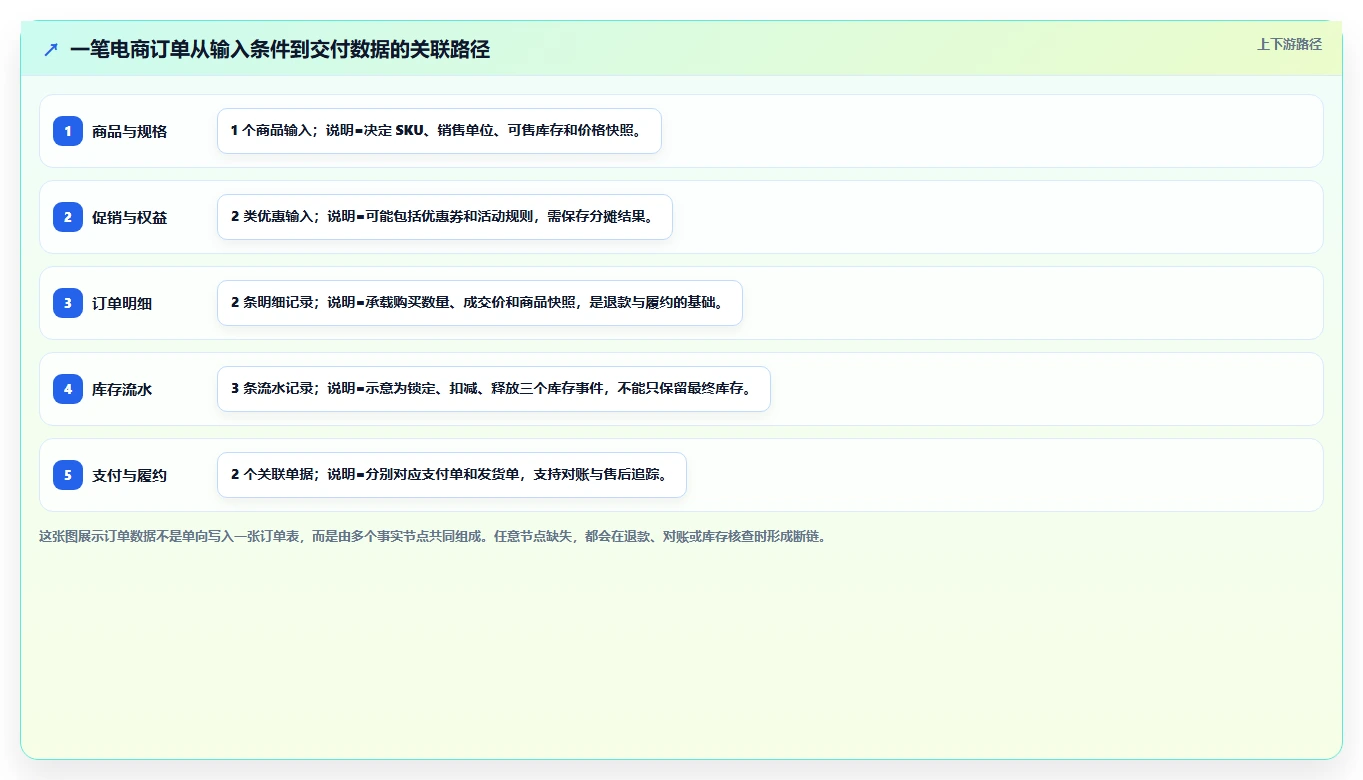Click the title 一笔电商订单从输入条件到交付数据的关联路径

(280, 49)
